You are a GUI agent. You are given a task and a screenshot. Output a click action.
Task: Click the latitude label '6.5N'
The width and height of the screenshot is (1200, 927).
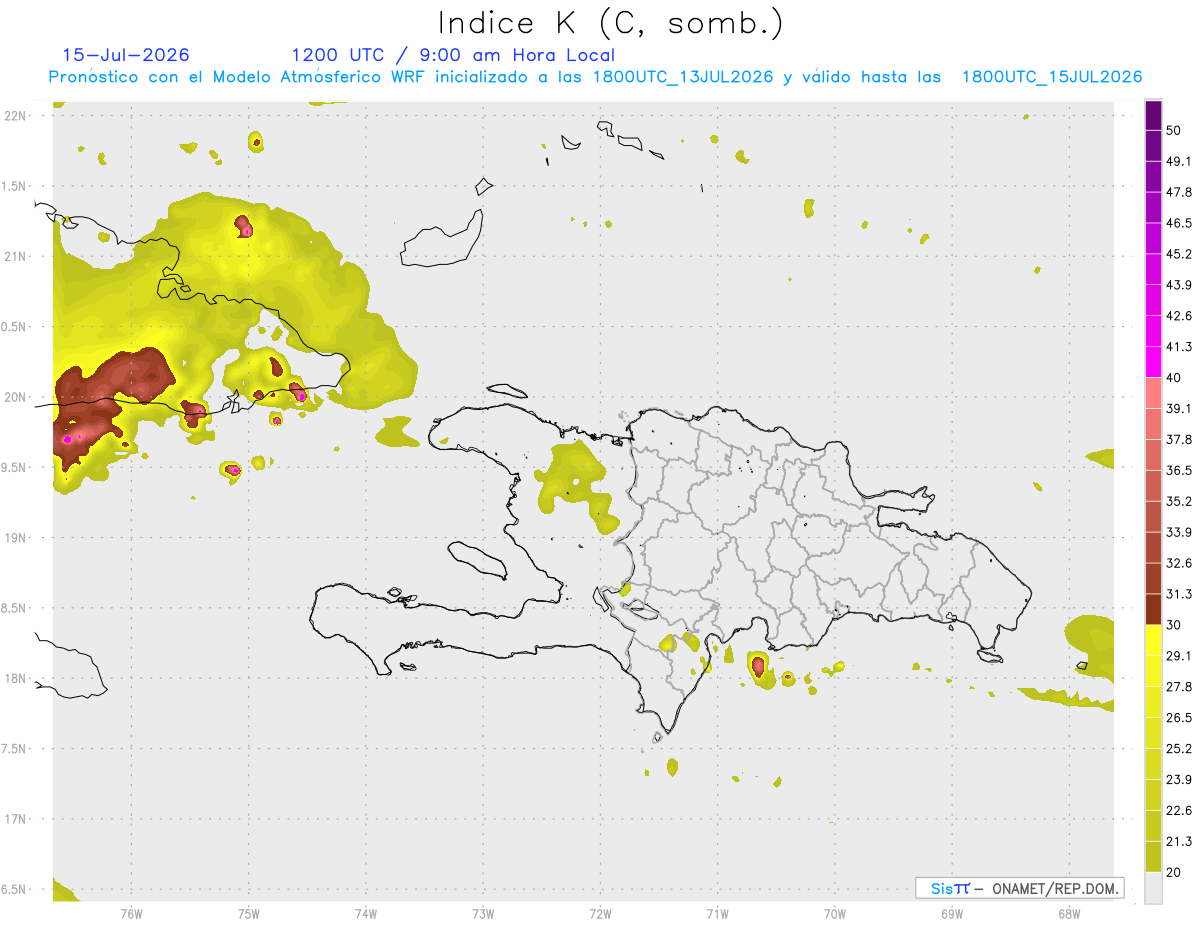[x=15, y=889]
